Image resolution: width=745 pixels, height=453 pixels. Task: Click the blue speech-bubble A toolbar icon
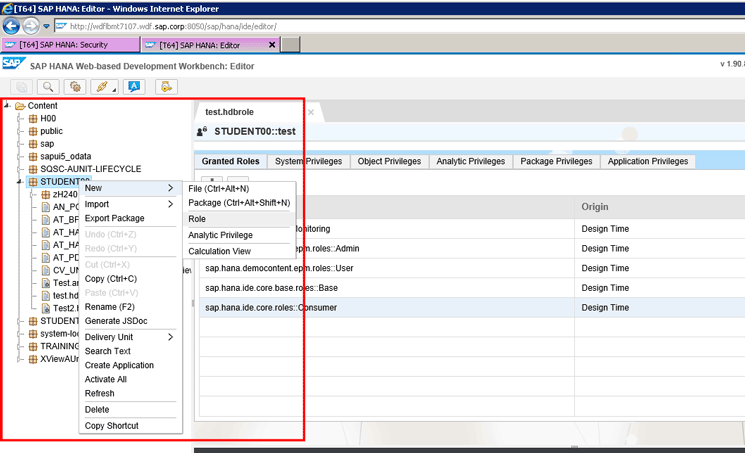coord(134,87)
